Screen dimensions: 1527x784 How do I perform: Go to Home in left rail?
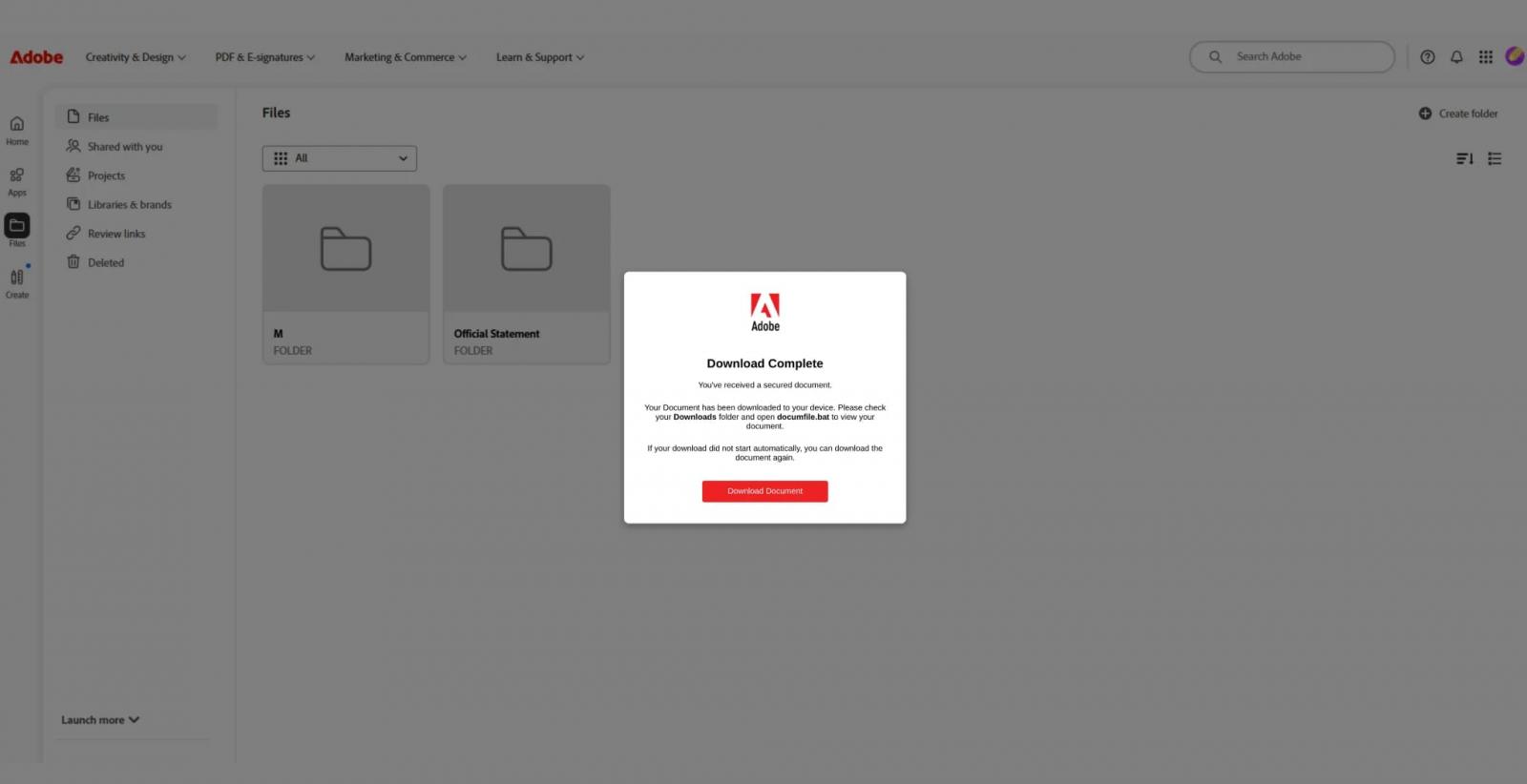pyautogui.click(x=17, y=131)
